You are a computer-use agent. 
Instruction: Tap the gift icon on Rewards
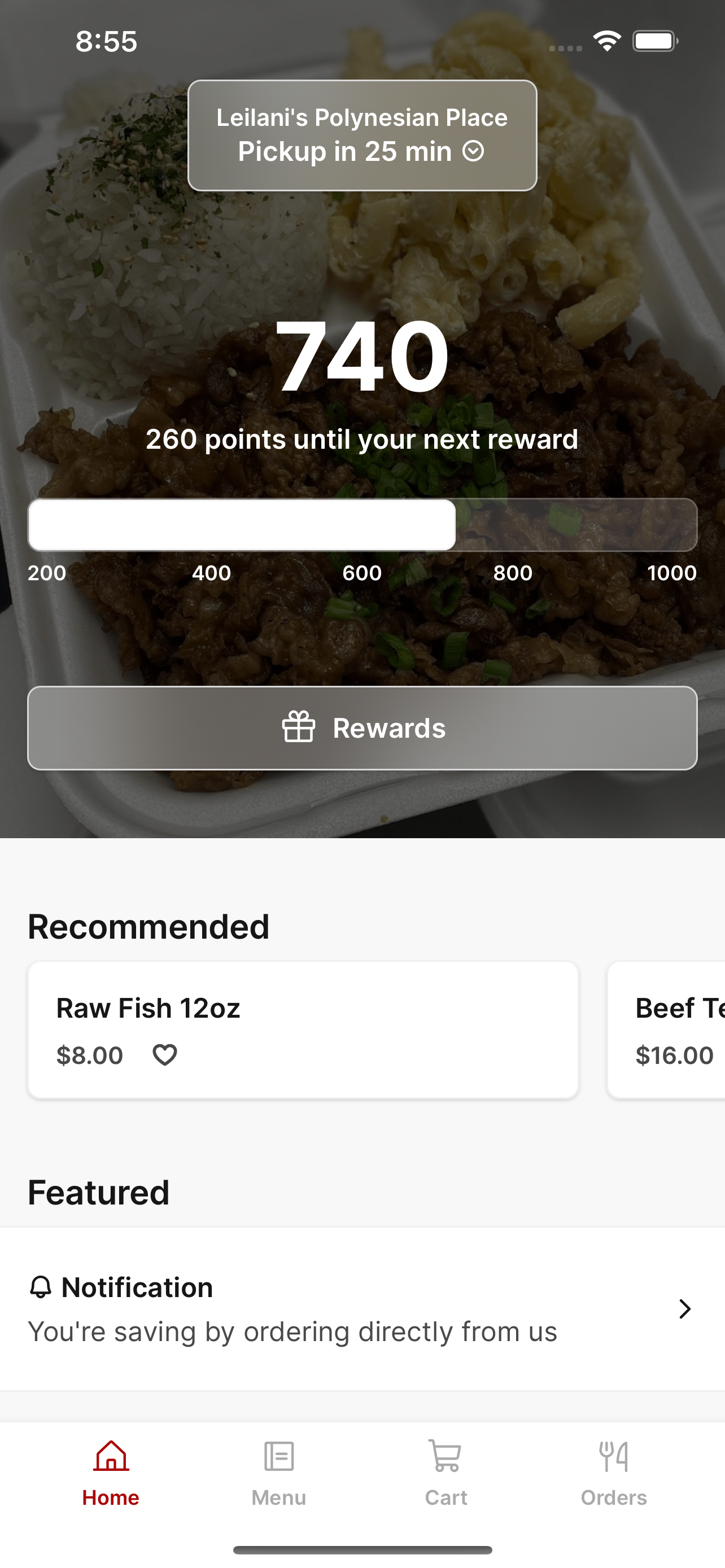(x=299, y=727)
